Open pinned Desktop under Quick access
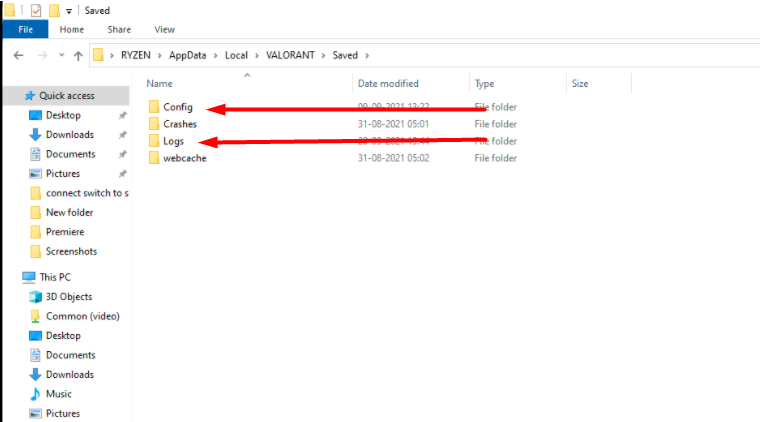The image size is (760, 422). click(63, 115)
